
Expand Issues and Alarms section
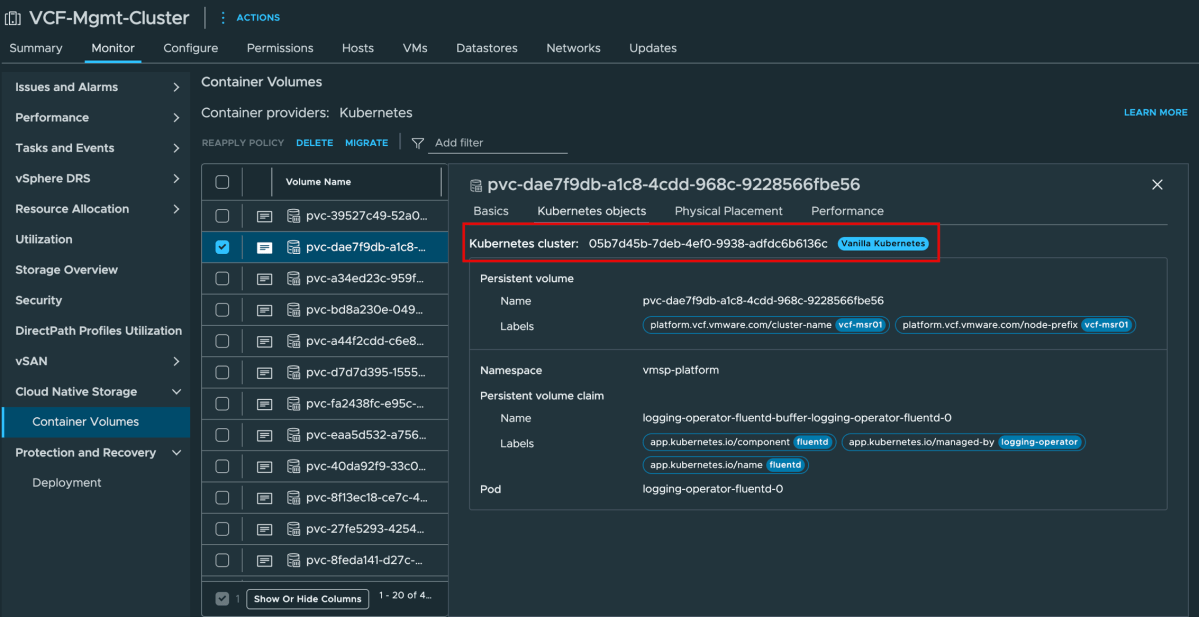(x=176, y=87)
